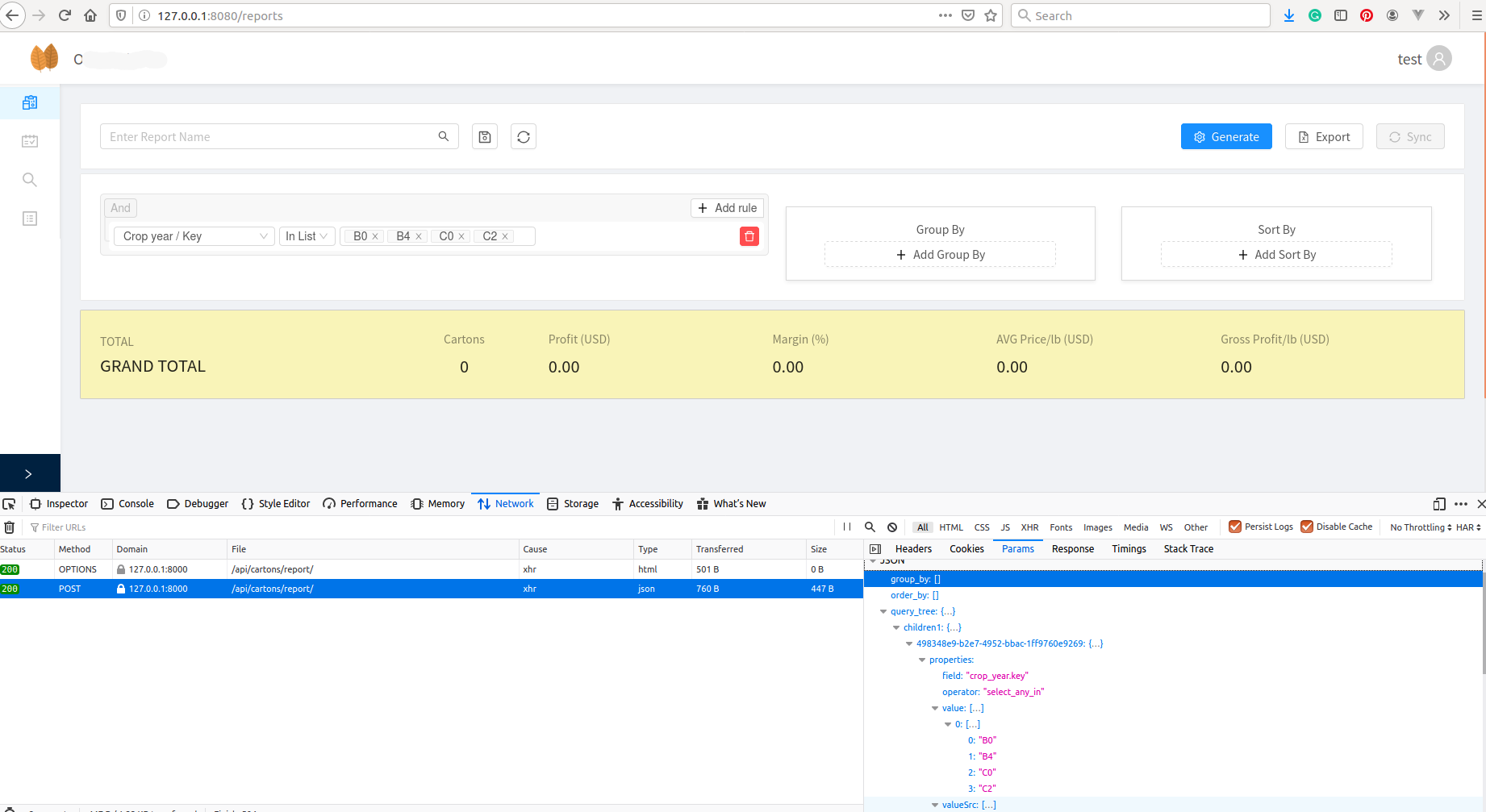Click the Enter Report Name field
Image resolution: width=1486 pixels, height=812 pixels.
pyautogui.click(x=270, y=137)
